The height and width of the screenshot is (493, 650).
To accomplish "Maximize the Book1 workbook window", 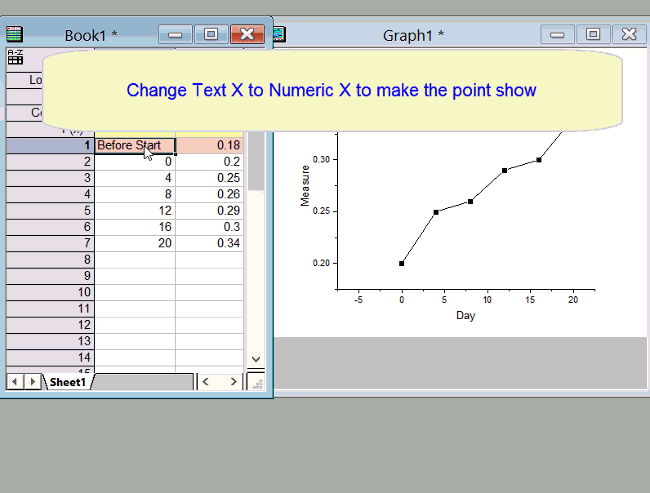I will (210, 34).
